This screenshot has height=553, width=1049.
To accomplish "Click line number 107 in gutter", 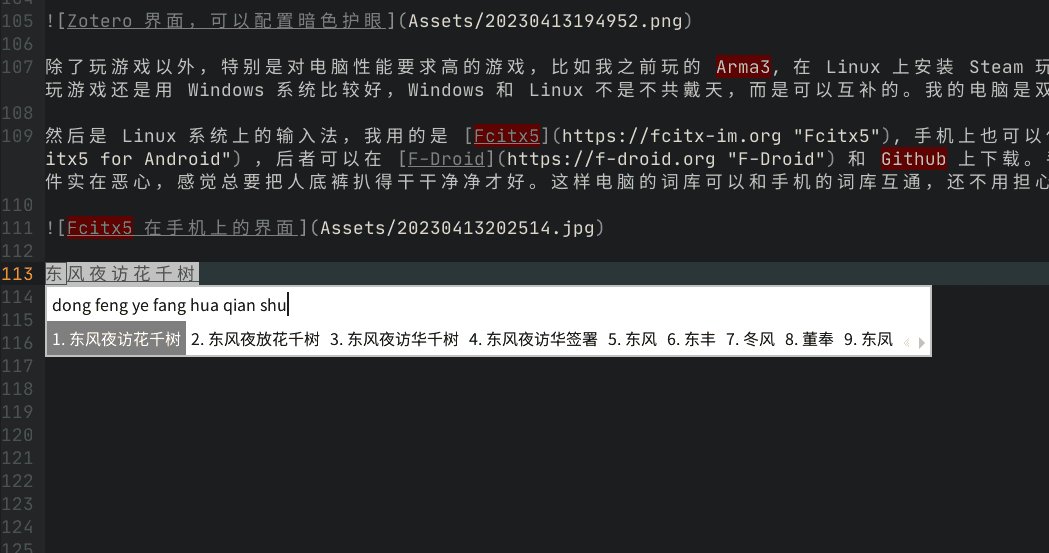I will (17, 67).
